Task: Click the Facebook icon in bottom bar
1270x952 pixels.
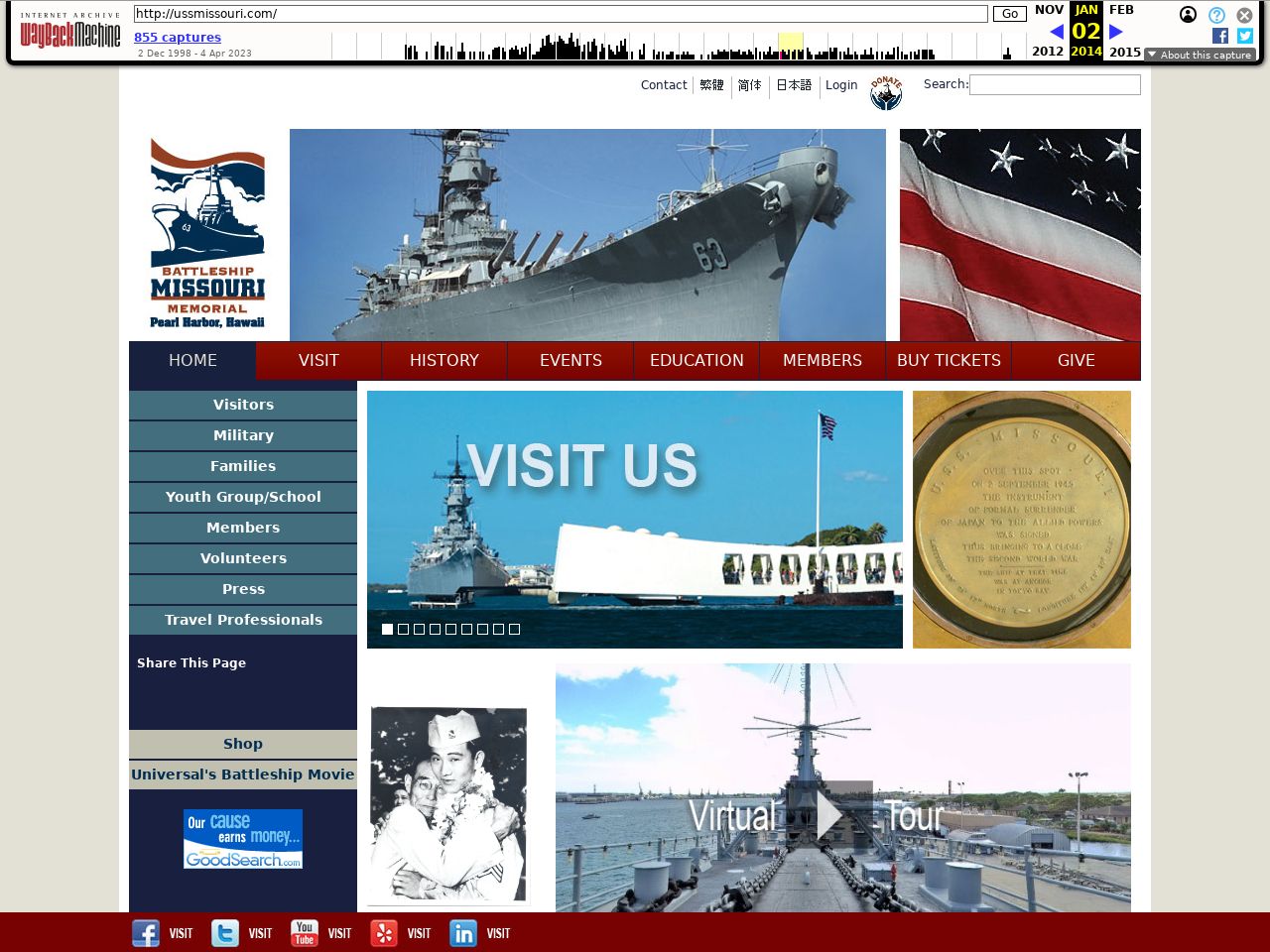Action: pos(146,933)
